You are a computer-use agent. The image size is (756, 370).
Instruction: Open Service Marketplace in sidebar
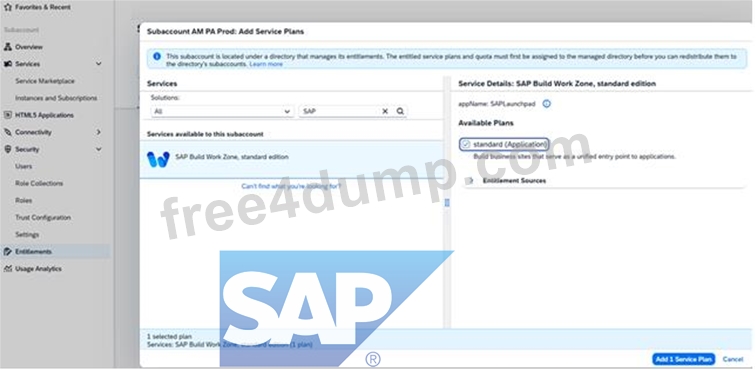tap(45, 81)
